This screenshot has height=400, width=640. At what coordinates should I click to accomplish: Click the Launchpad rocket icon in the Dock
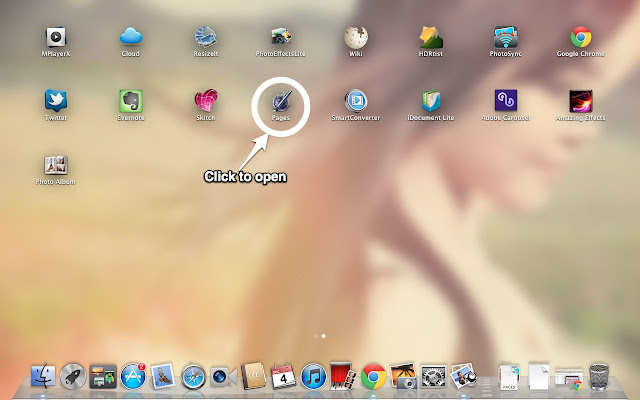[x=73, y=376]
